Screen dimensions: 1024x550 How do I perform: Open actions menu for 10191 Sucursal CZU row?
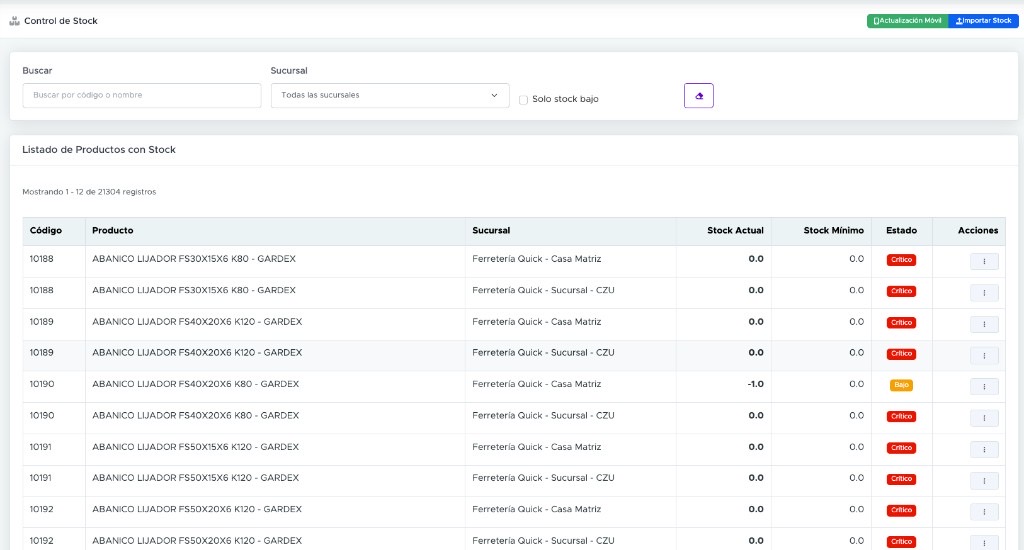(984, 481)
